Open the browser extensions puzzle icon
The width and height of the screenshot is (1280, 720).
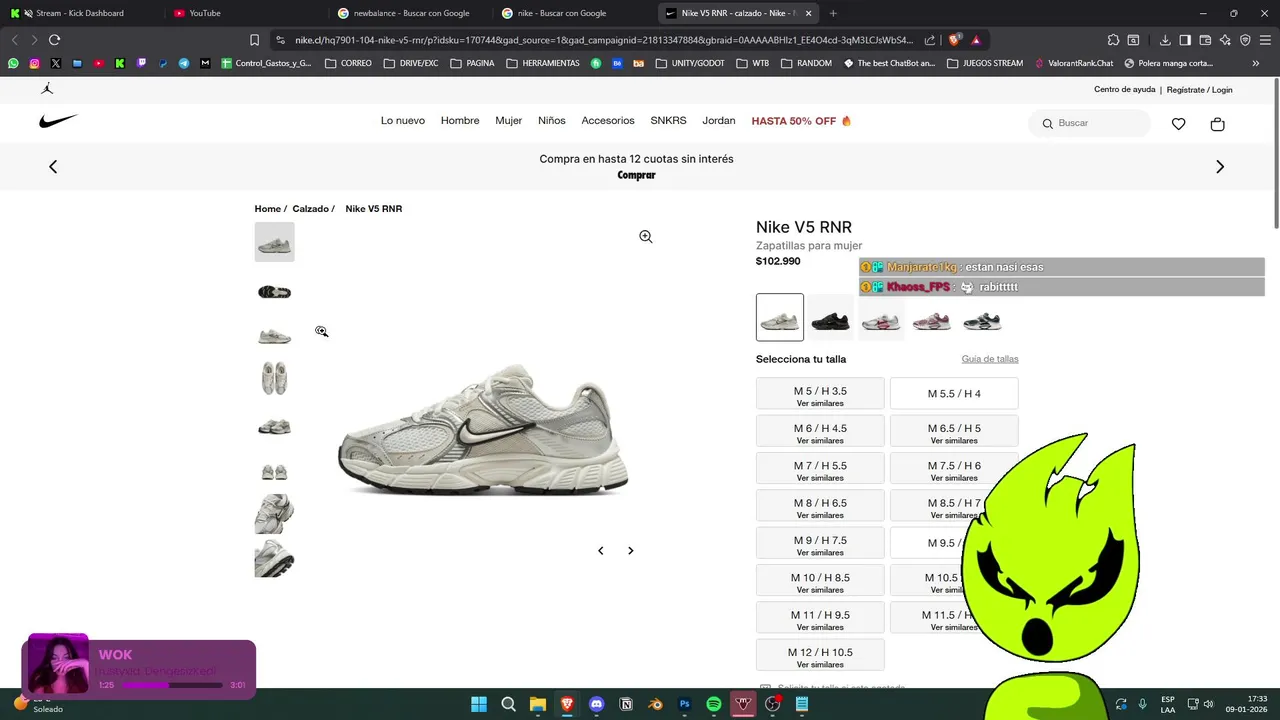click(1113, 40)
